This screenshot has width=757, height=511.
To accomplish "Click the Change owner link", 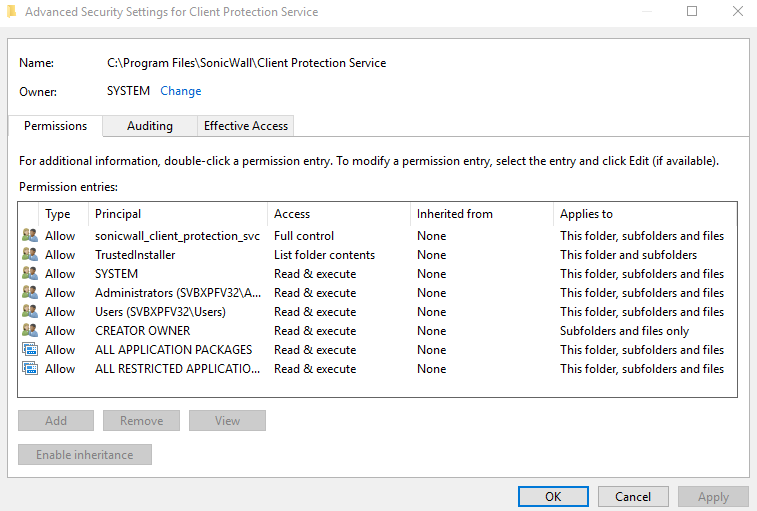I will coord(181,91).
